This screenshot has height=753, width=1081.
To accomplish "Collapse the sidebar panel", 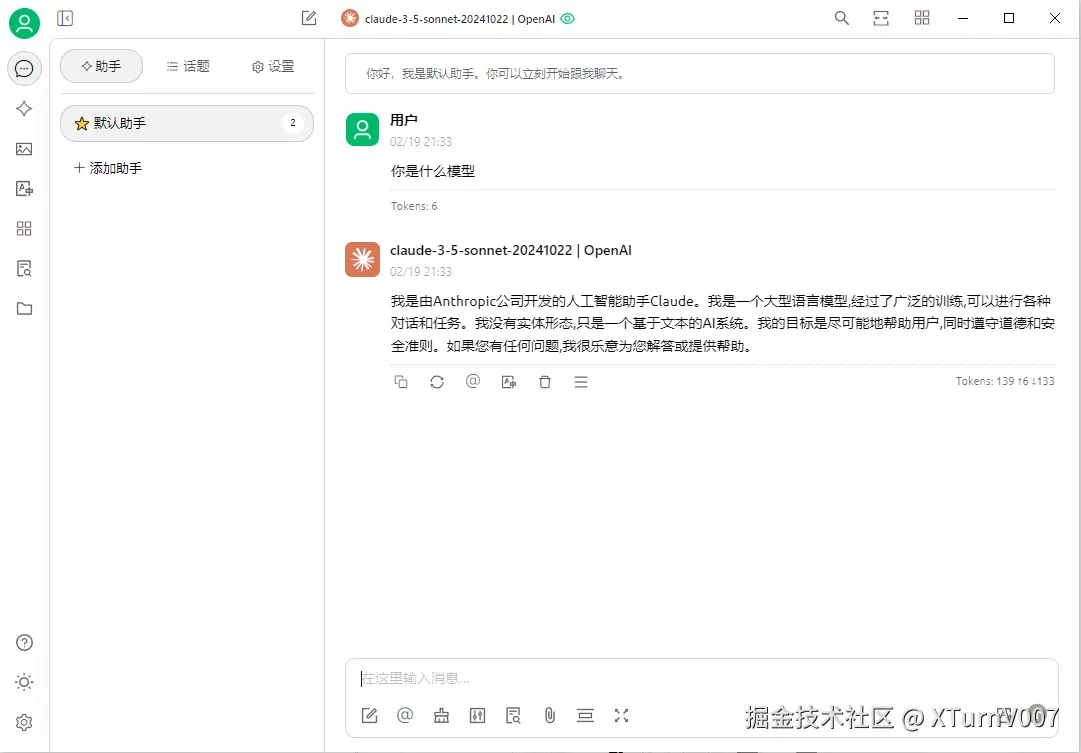I will [65, 17].
